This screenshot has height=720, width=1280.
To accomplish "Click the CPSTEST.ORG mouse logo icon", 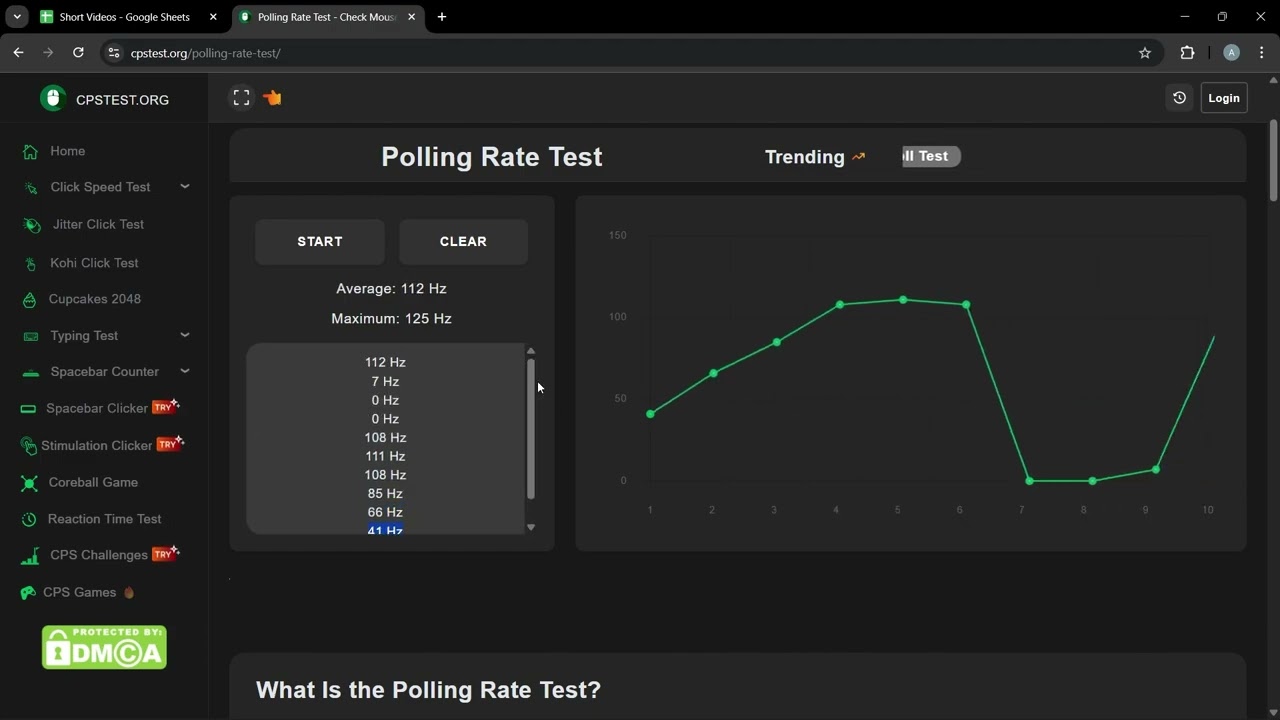I will tap(53, 98).
